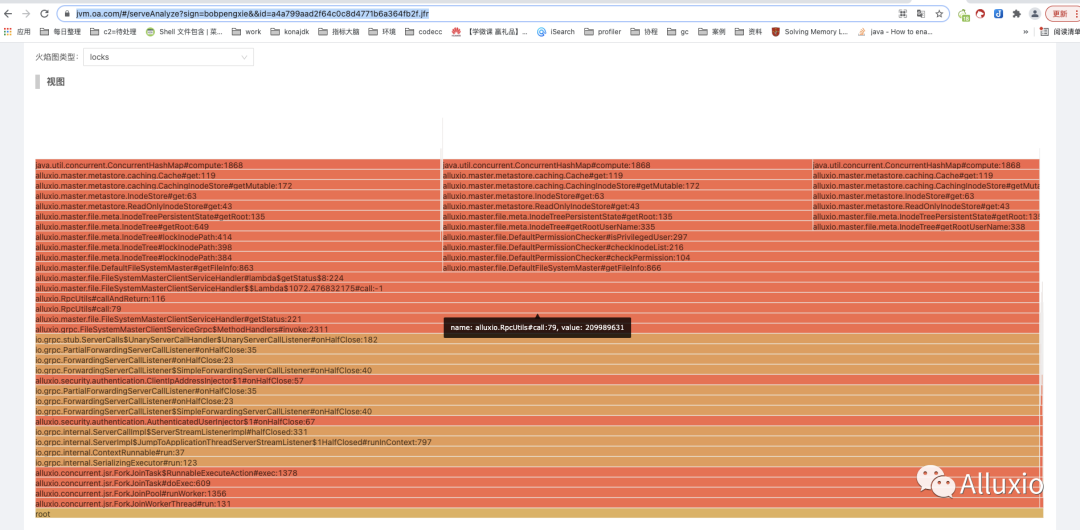This screenshot has height=530, width=1080.
Task: Open 阅读清单 reading list
Action: point(1061,32)
